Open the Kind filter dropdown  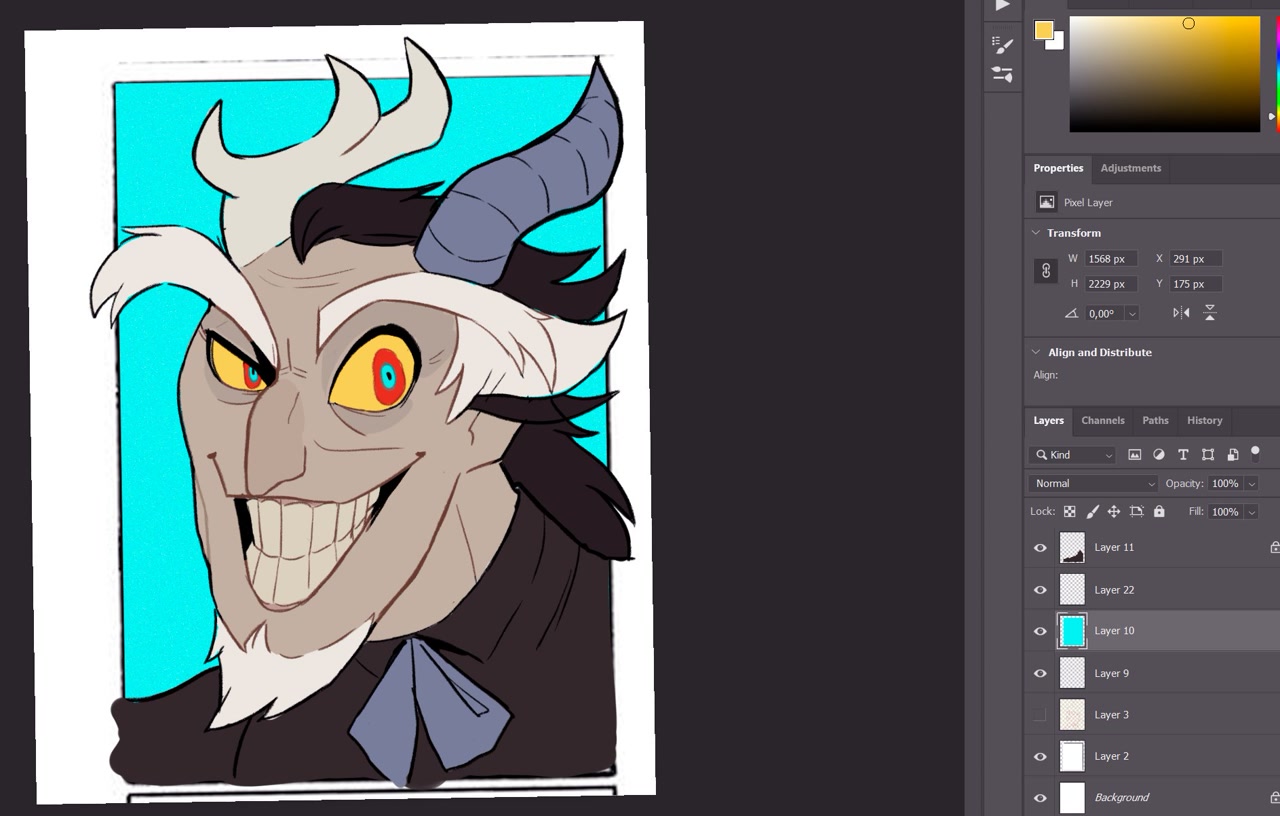pos(1073,455)
